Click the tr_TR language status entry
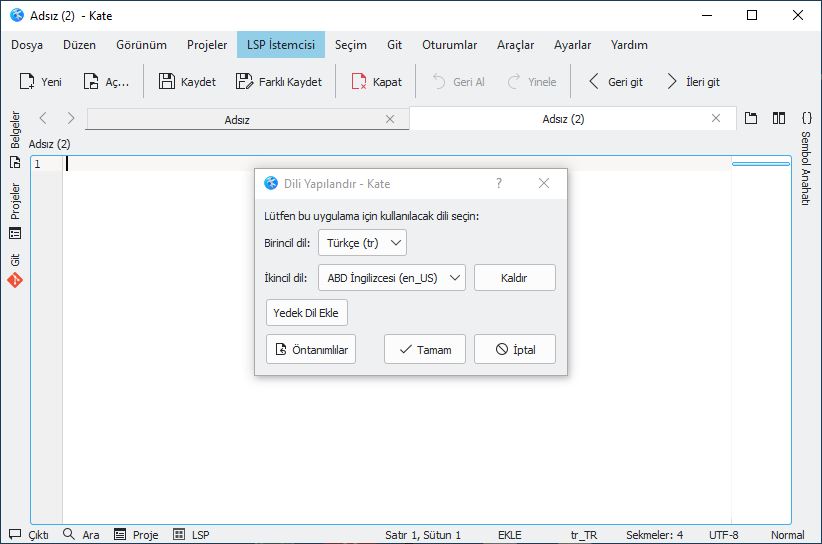 click(x=584, y=535)
